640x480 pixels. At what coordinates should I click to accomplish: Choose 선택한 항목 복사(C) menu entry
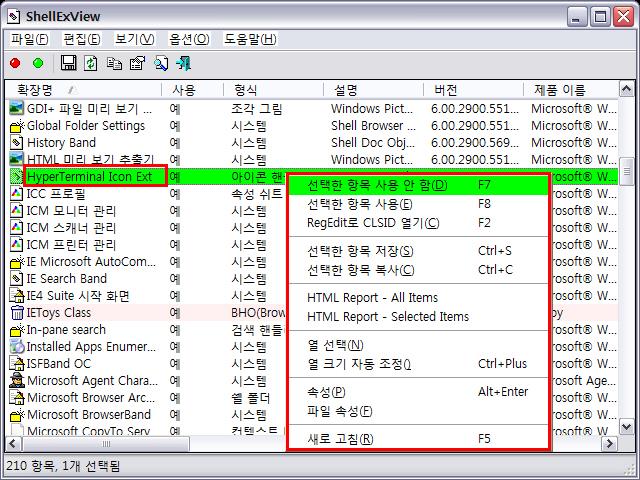coord(418,270)
